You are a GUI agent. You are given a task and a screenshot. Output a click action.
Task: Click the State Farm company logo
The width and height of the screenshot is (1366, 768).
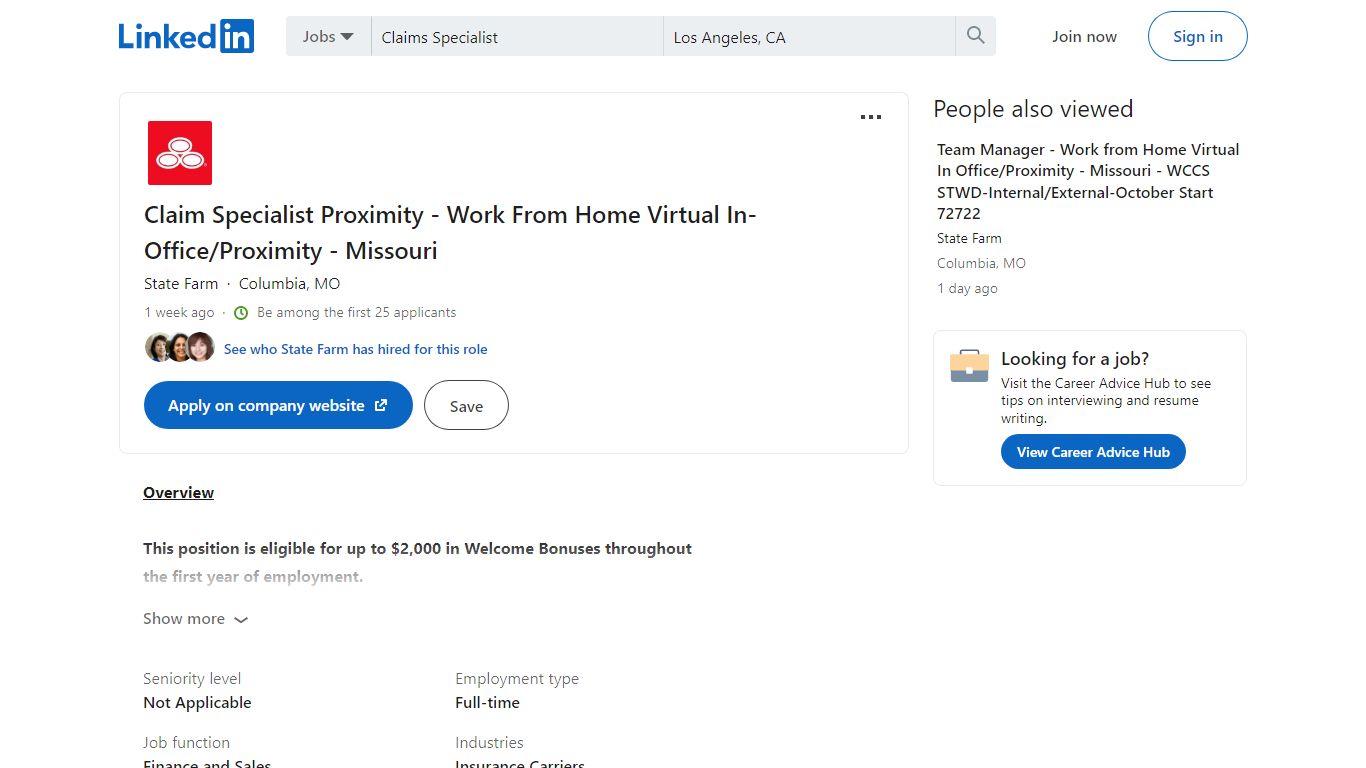coord(180,153)
